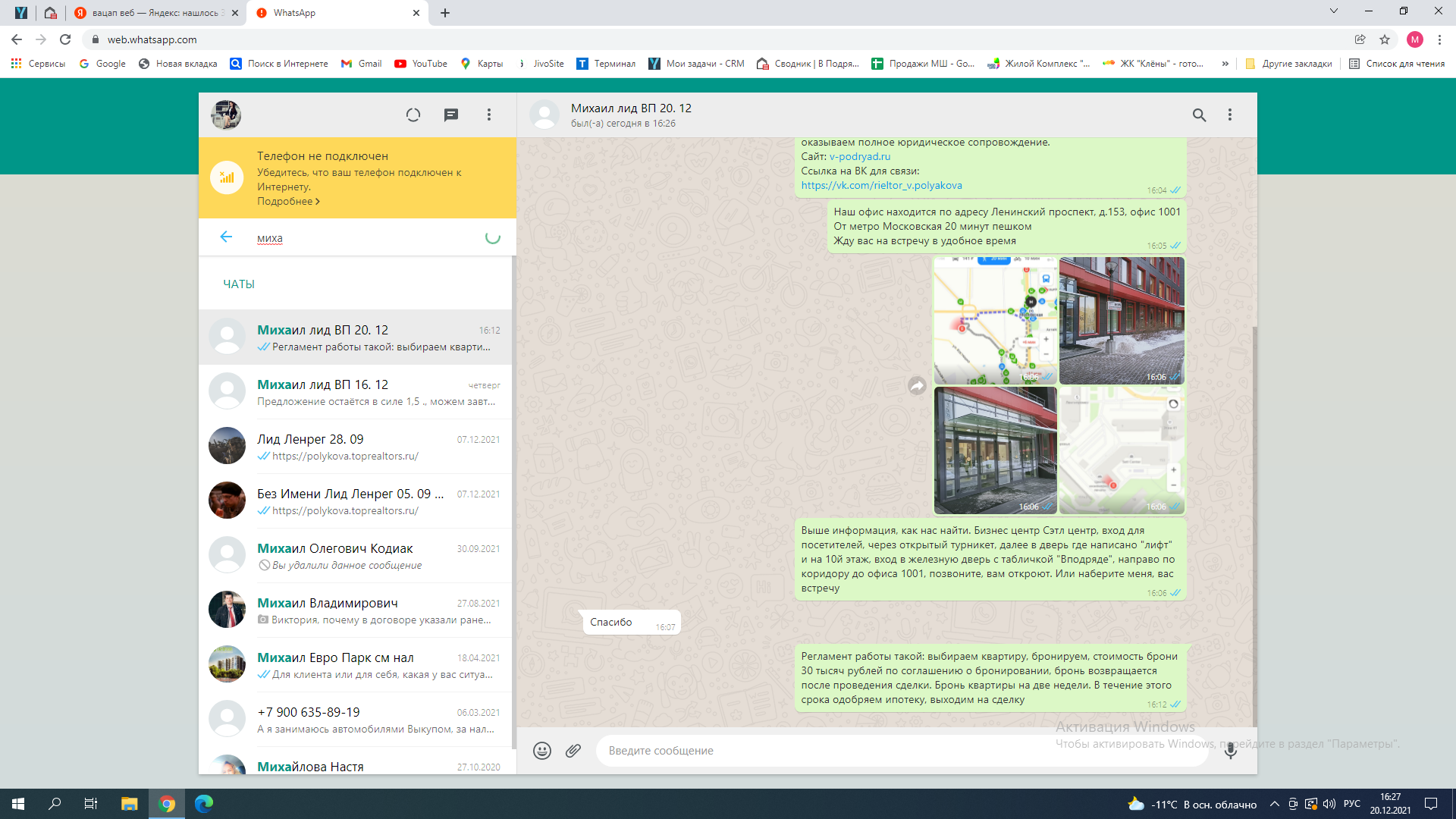
Task: Open the WhatsApp Status icon
Action: tap(413, 115)
